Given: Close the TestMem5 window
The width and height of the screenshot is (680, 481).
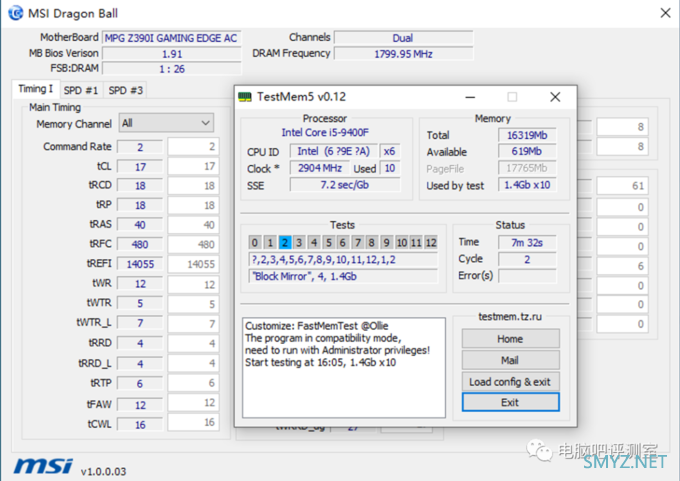Looking at the screenshot, I should 555,97.
